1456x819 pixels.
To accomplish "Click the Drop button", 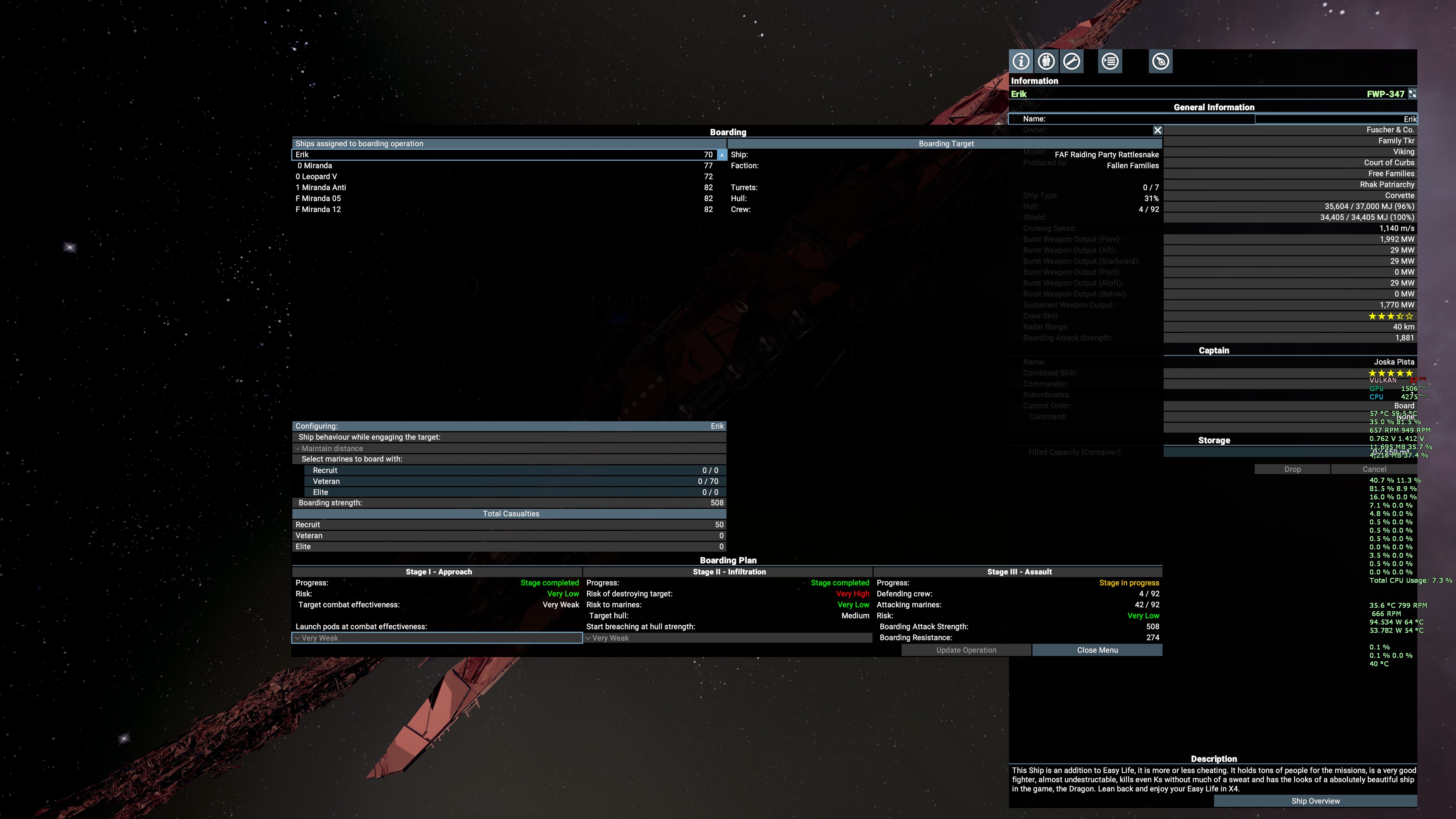I will (x=1293, y=469).
